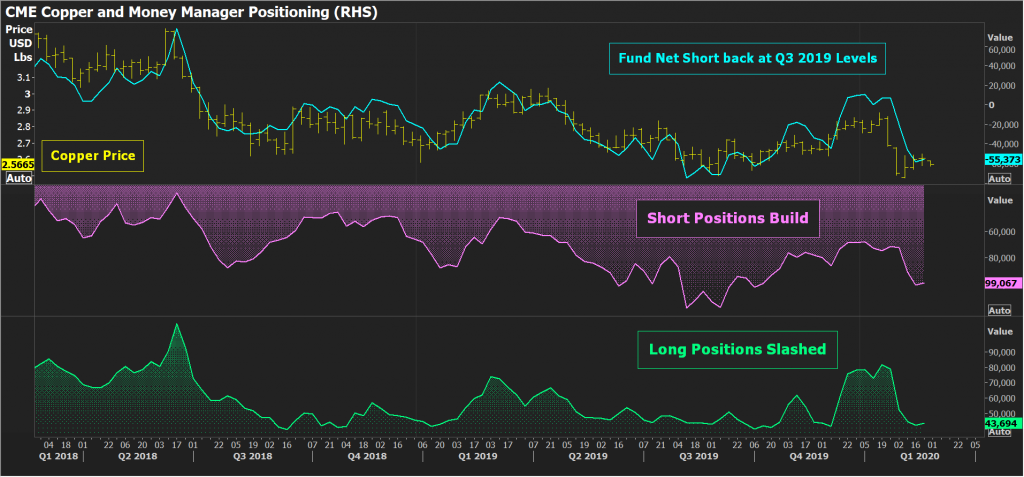
Task: Click the Q3 2018 label on time axis
Action: pos(251,456)
